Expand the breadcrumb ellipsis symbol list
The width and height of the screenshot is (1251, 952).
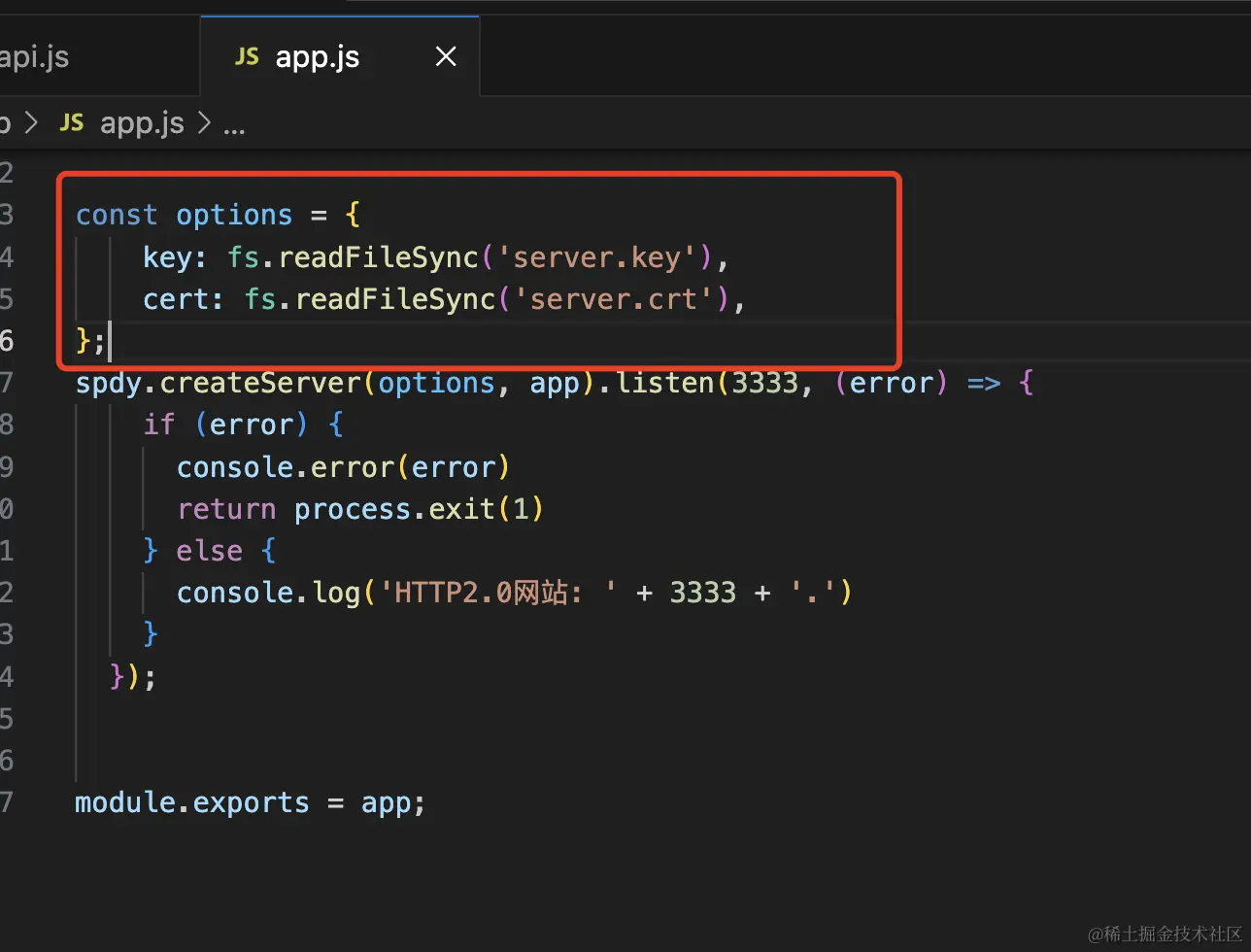tap(234, 125)
